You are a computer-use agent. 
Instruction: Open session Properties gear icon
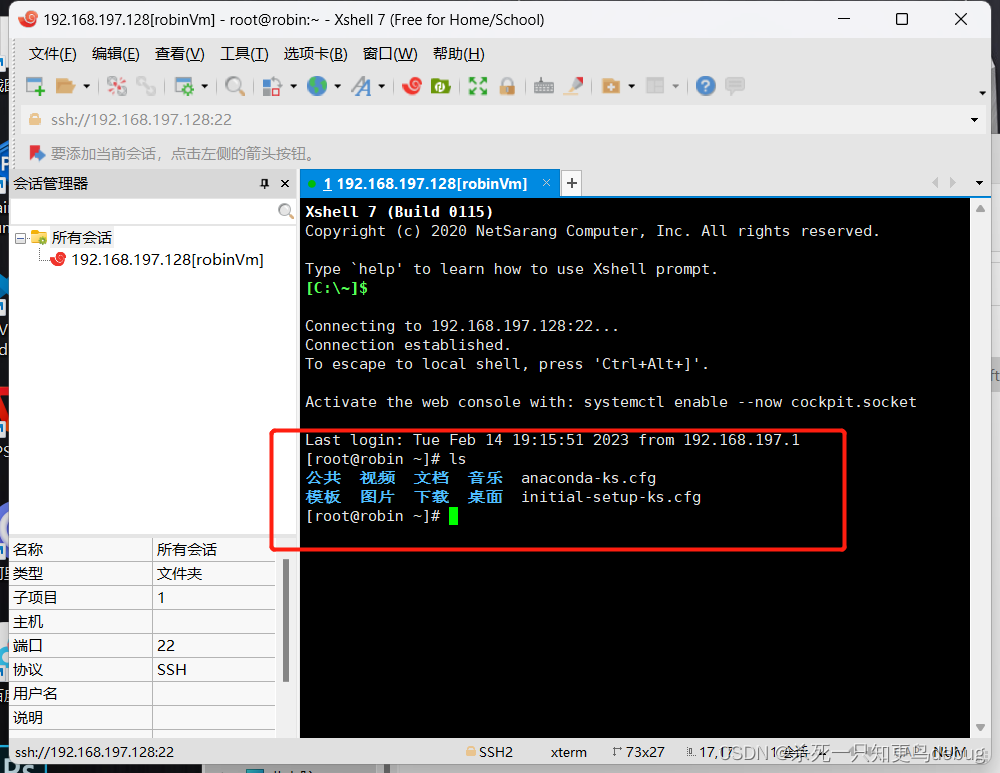184,86
